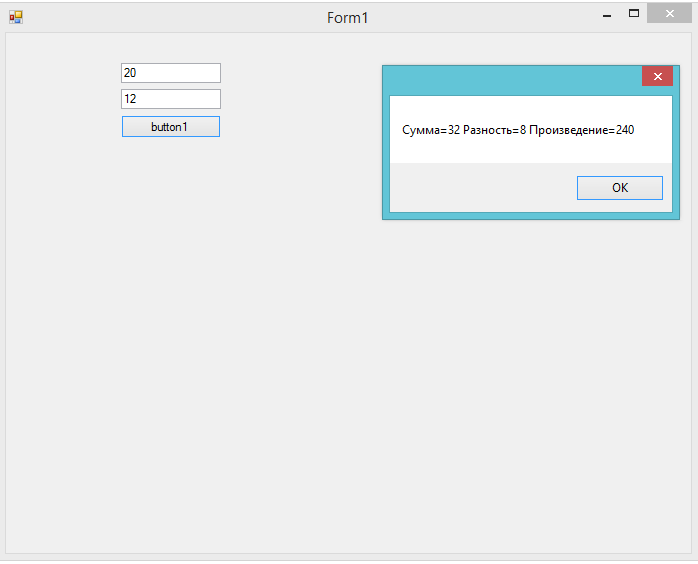The image size is (698, 564).
Task: Close the message box with red X
Action: 657,77
